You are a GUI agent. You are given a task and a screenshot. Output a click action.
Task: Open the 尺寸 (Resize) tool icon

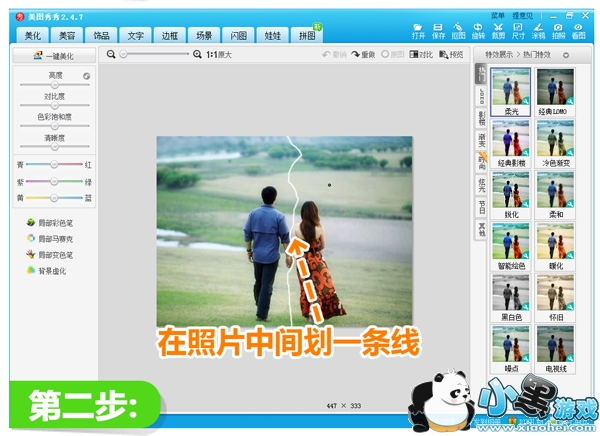pos(518,30)
